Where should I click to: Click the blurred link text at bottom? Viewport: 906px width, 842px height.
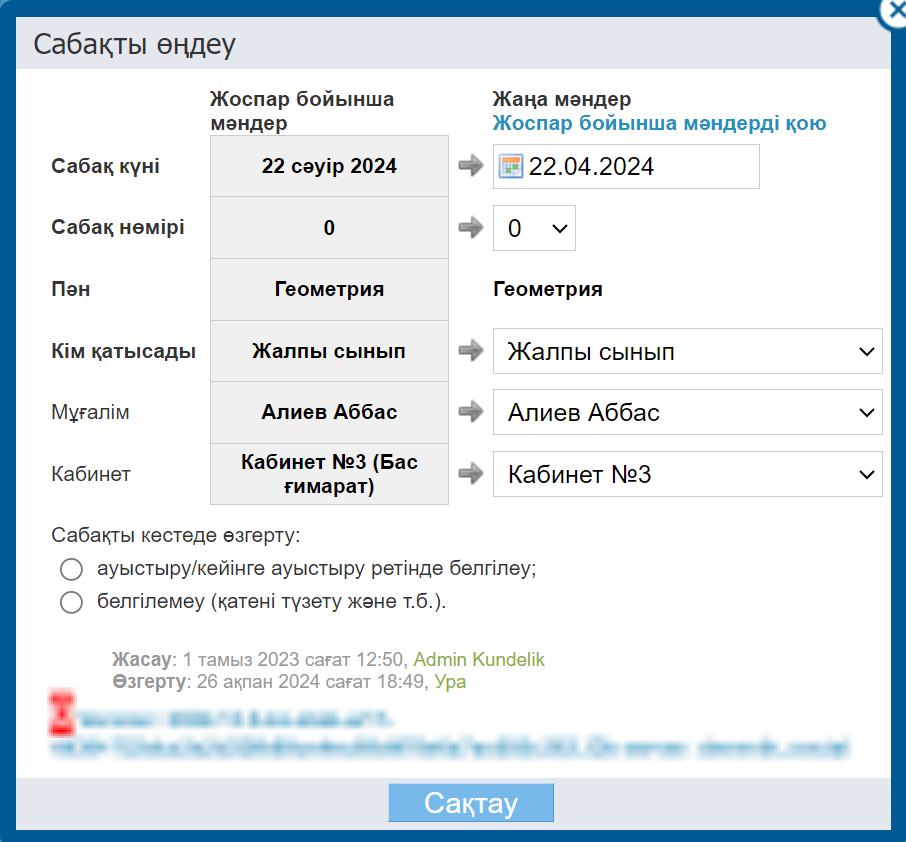point(450,745)
